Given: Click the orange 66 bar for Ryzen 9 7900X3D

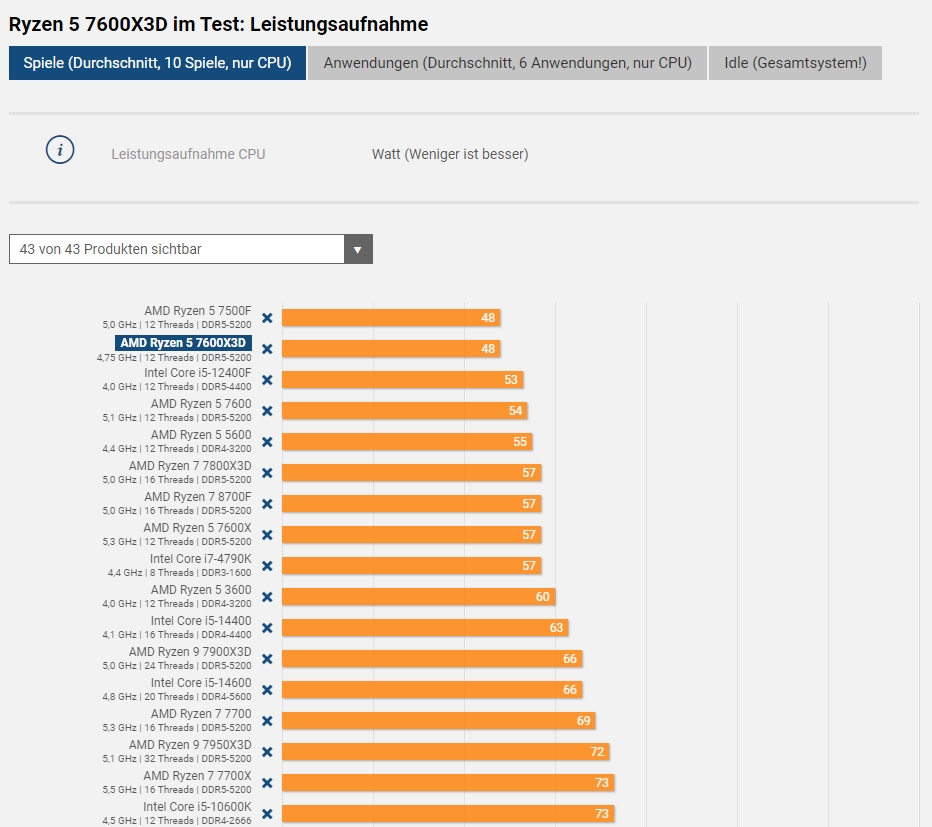Looking at the screenshot, I should tap(432, 659).
